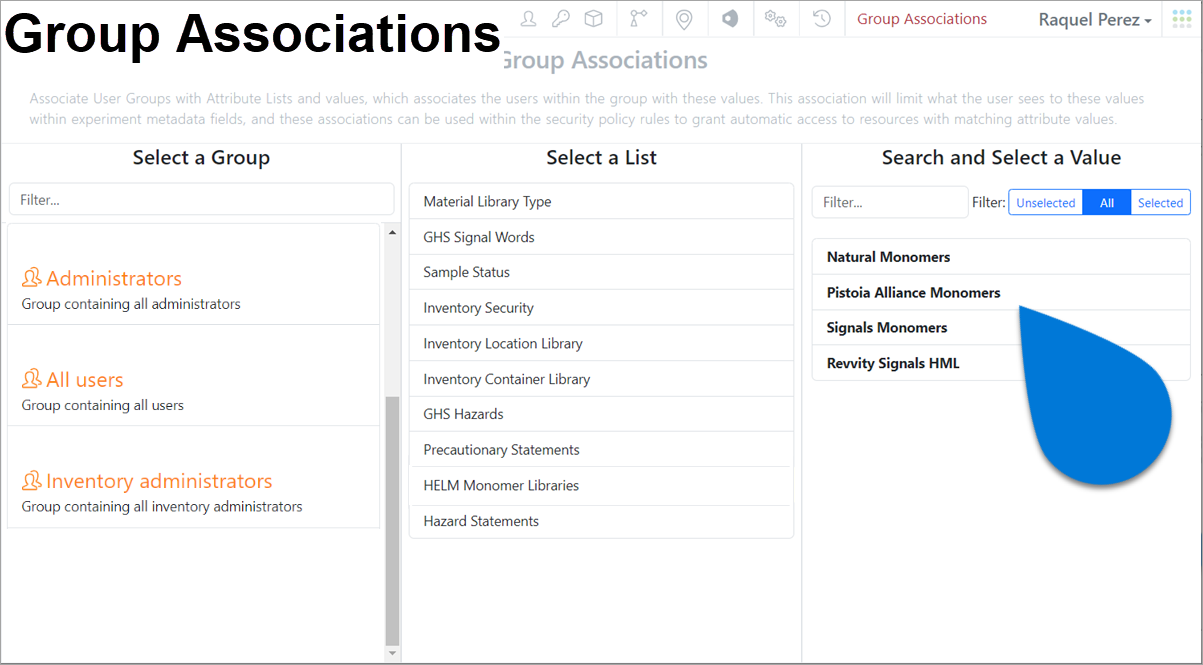The image size is (1203, 665).
Task: Choose Inventory Location Library list
Action: tap(601, 343)
